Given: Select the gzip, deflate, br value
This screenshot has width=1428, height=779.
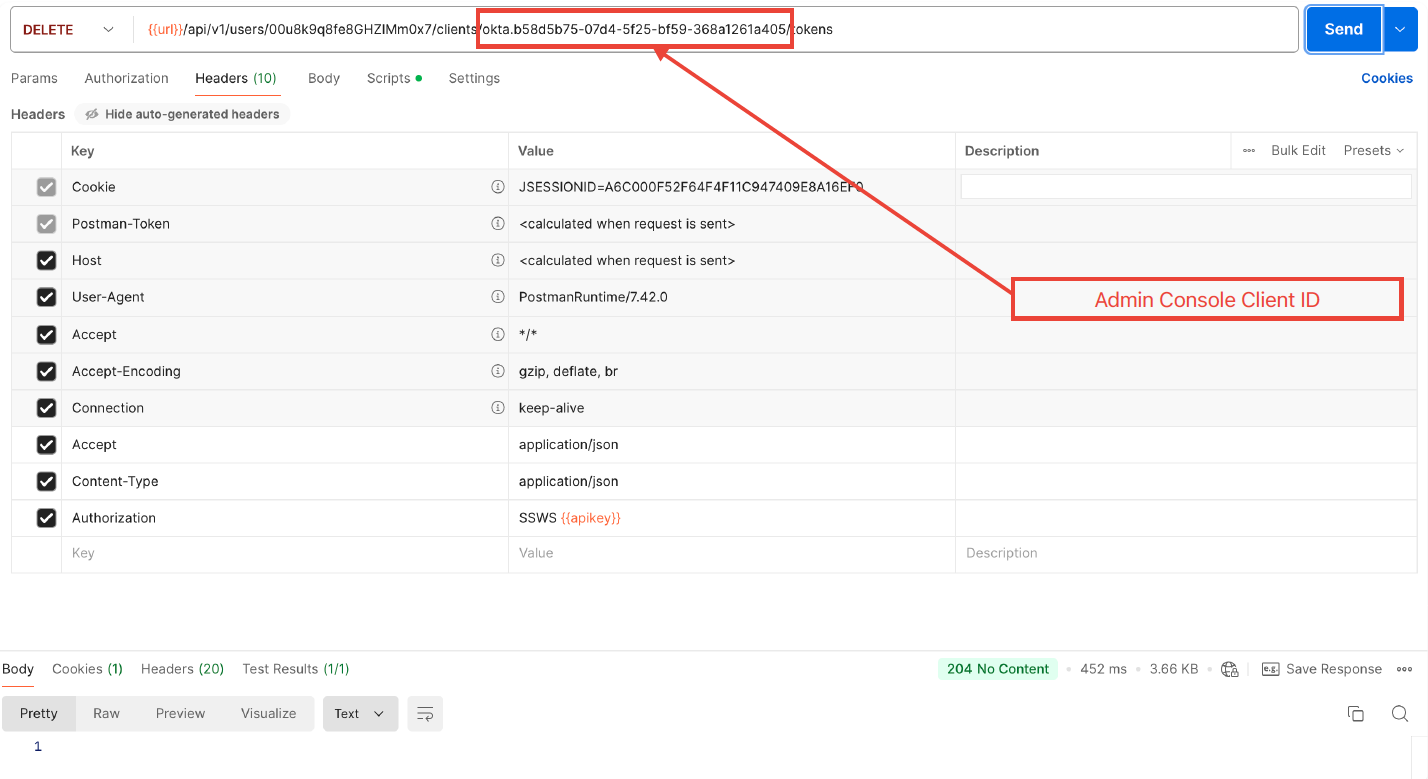Looking at the screenshot, I should 568,371.
